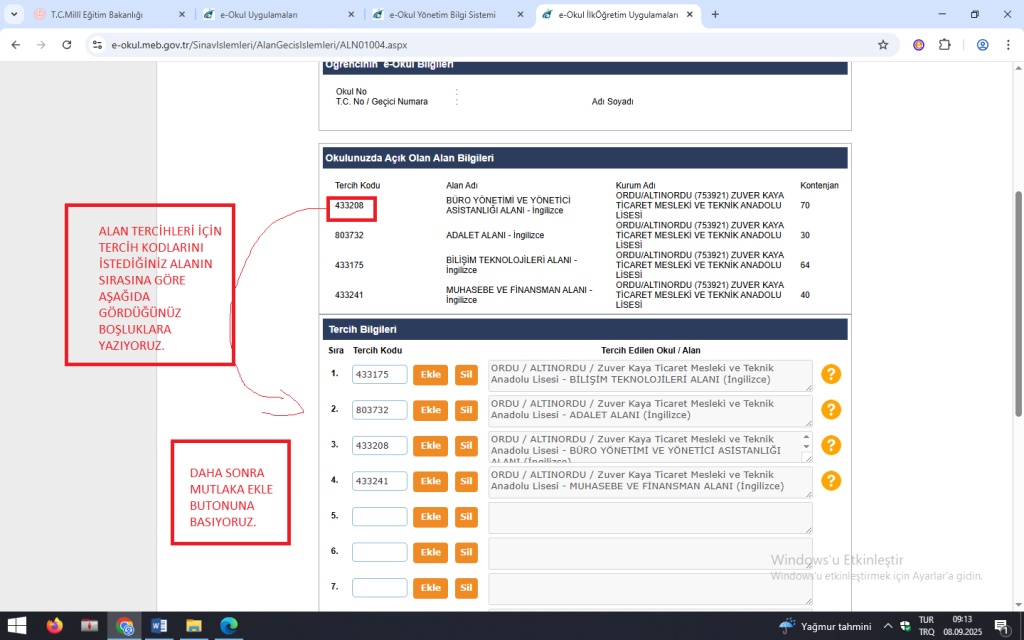Viewport: 1024px width, 640px height.
Task: Switch to the T.C. Millî Eğitim Bakanlığı tab
Action: [100, 15]
